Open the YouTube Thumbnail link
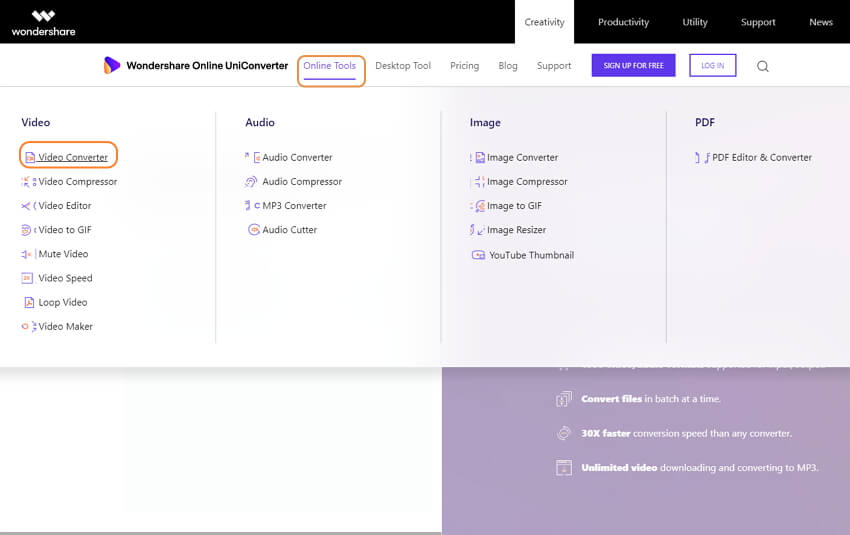 531,255
